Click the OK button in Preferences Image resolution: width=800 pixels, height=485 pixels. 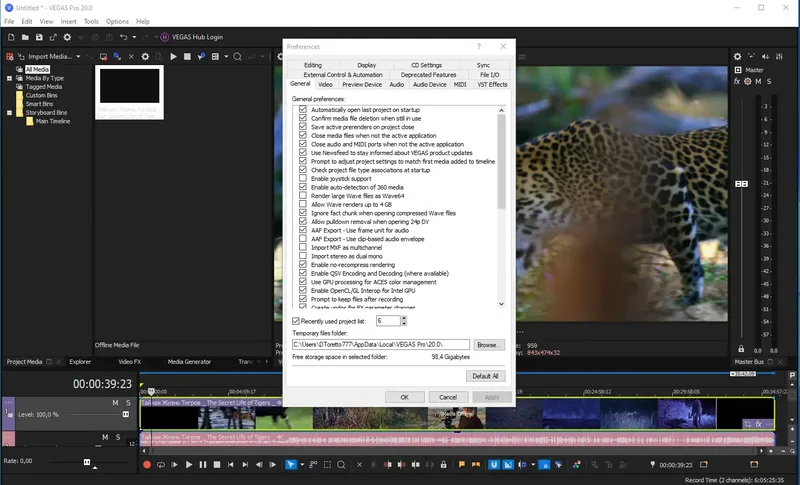point(405,397)
